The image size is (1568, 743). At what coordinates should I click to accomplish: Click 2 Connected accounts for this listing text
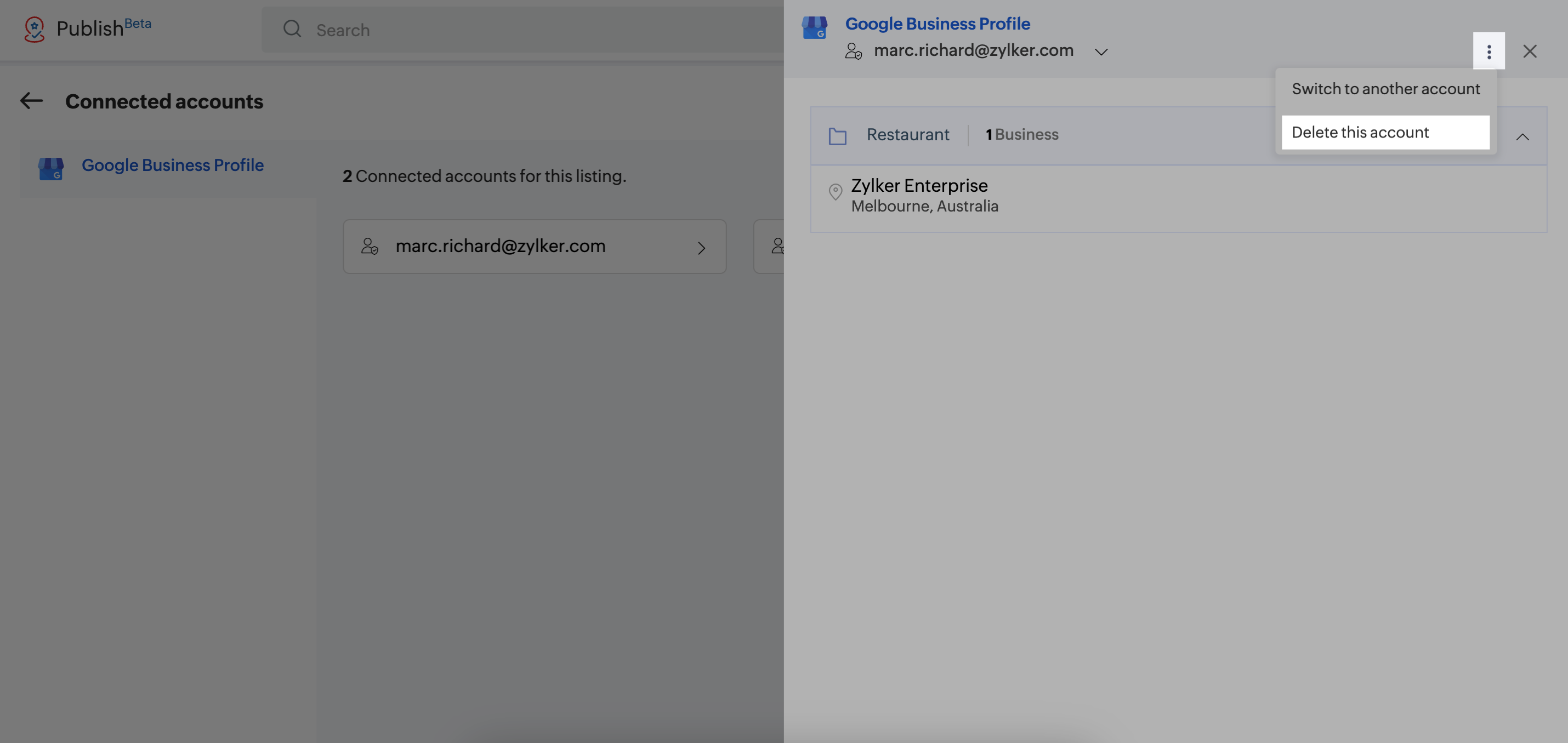click(x=484, y=176)
